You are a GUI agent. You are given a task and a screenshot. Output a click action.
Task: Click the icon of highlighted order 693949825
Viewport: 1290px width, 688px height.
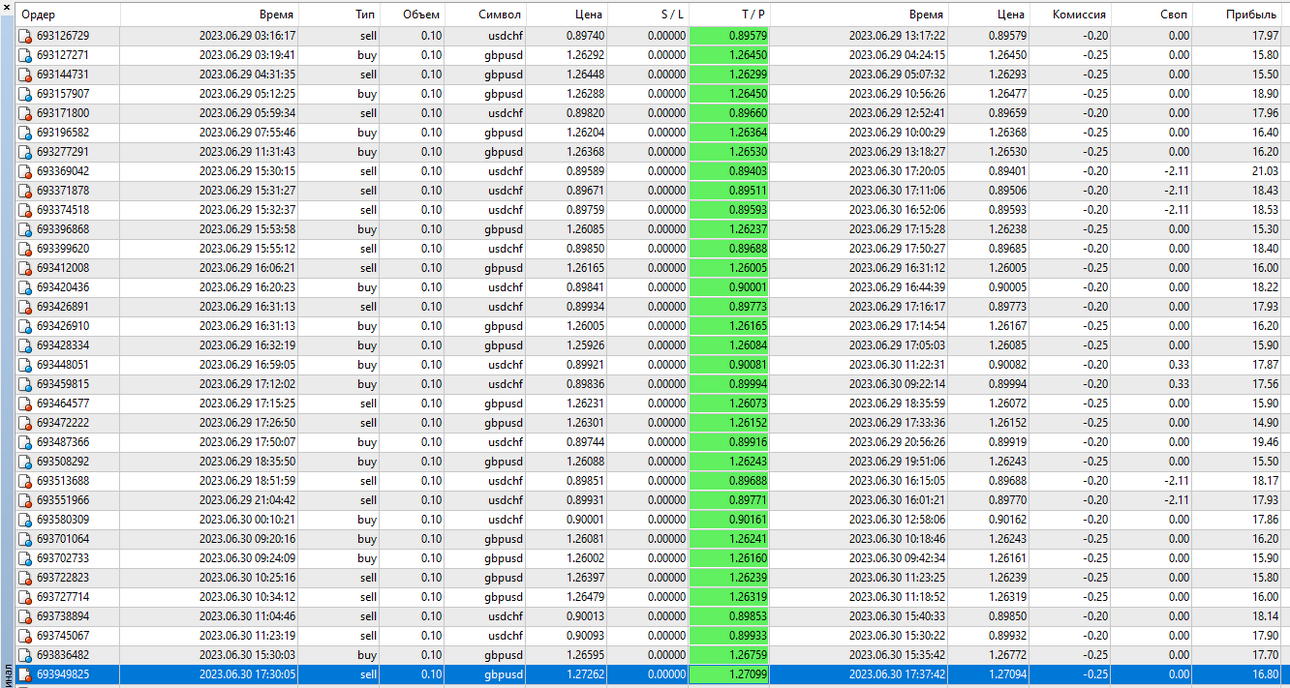(x=26, y=675)
